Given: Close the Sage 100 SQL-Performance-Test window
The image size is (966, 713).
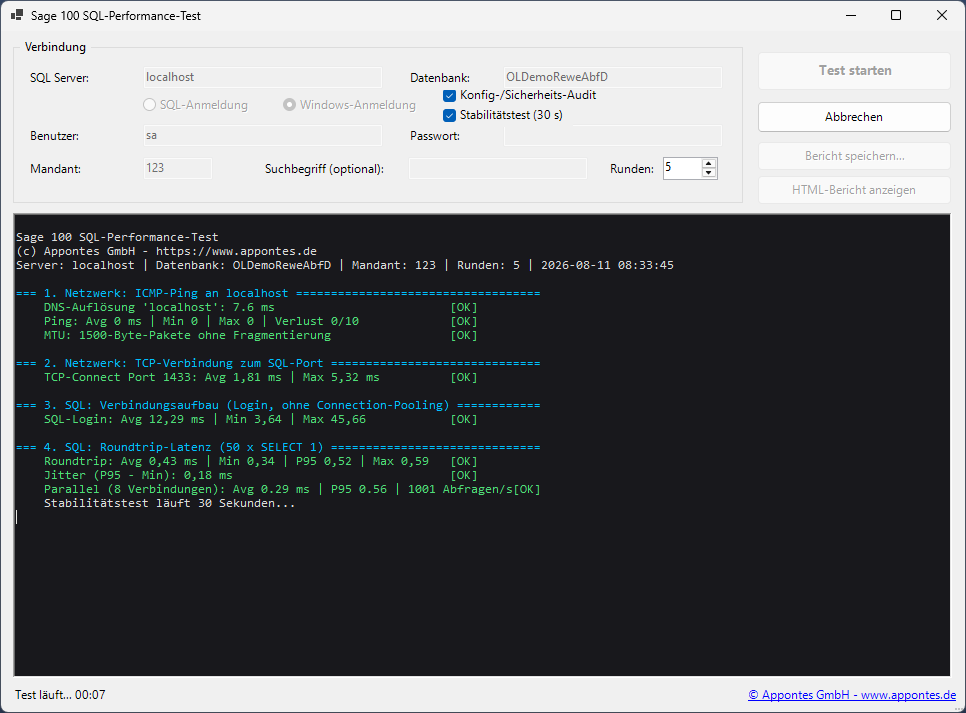Looking at the screenshot, I should (942, 15).
